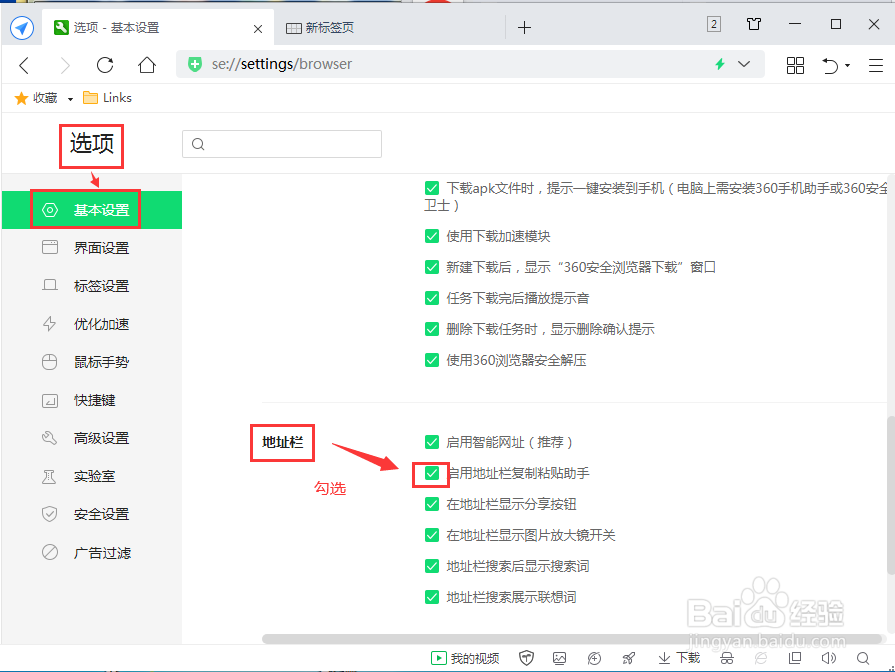Toggle the 新建下载后显示下载窗口 checkbox
The height and width of the screenshot is (672, 895).
click(x=432, y=267)
